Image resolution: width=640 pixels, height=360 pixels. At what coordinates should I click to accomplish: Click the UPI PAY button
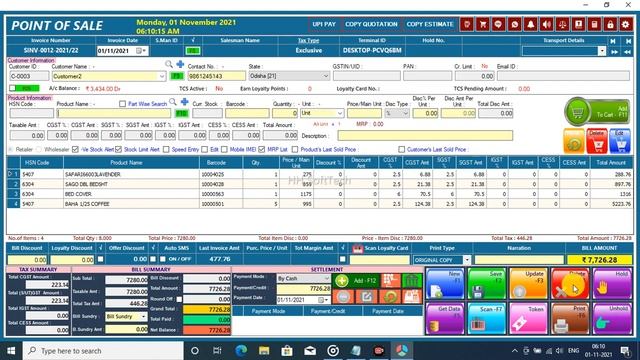pyautogui.click(x=324, y=24)
